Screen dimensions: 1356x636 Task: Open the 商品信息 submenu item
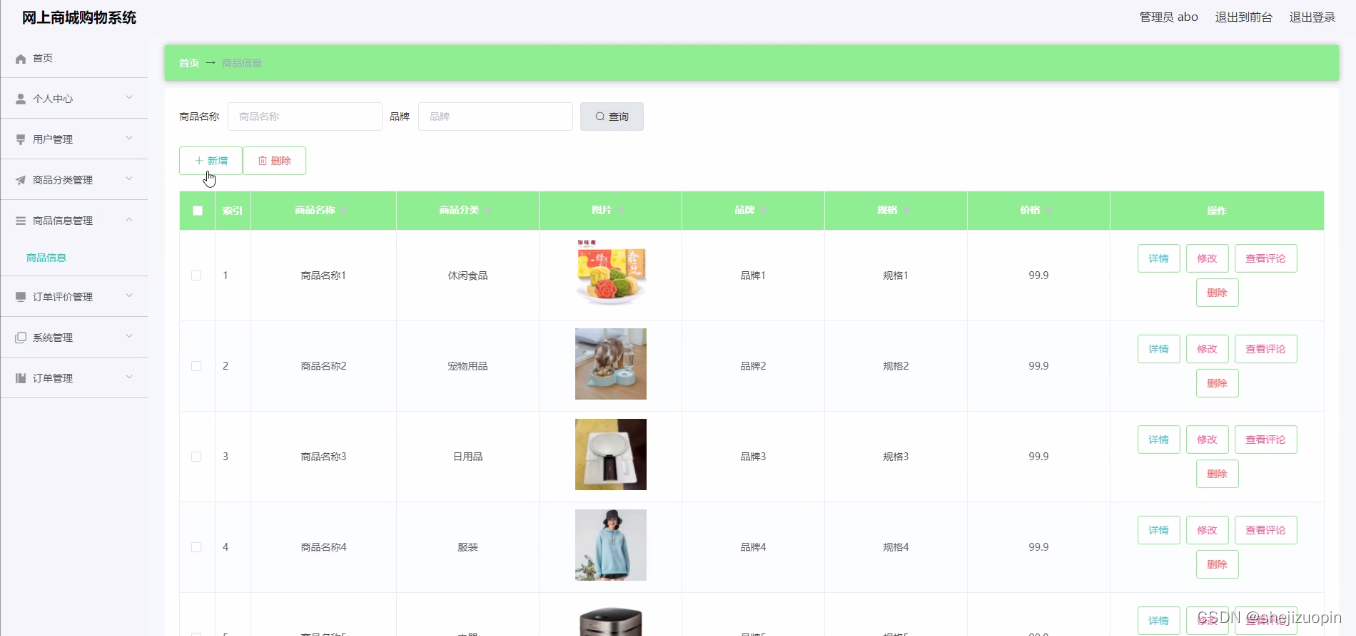[x=46, y=258]
